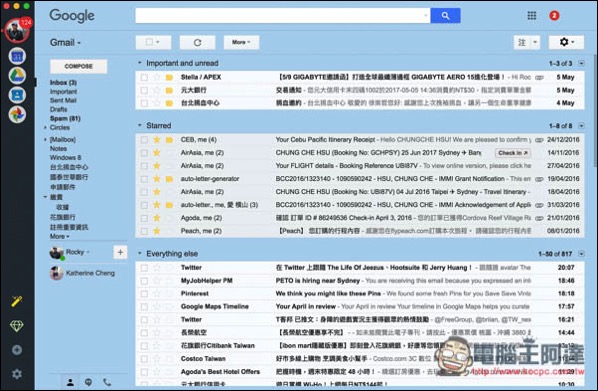
Task: Click the Google logo
Action: point(72,16)
